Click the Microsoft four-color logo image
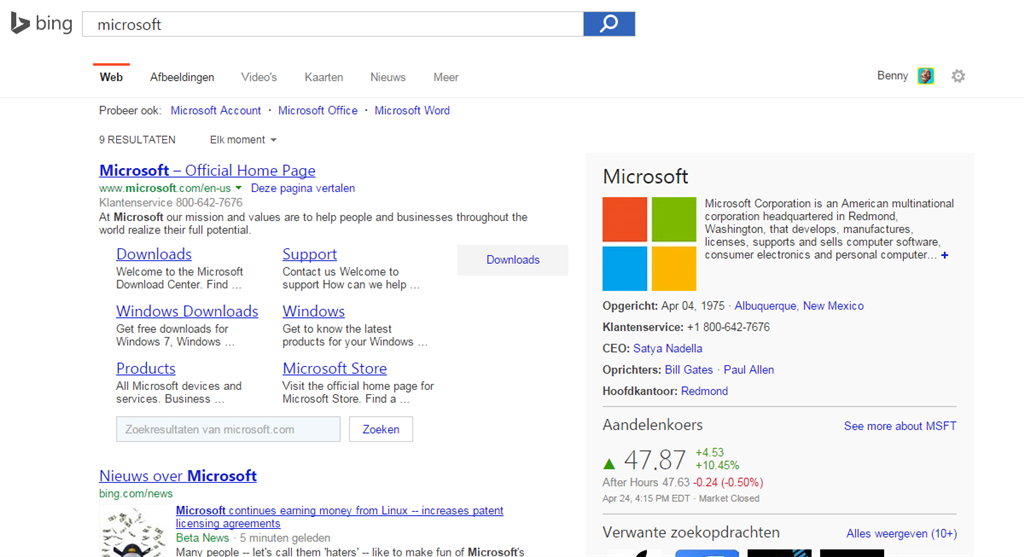 click(649, 244)
